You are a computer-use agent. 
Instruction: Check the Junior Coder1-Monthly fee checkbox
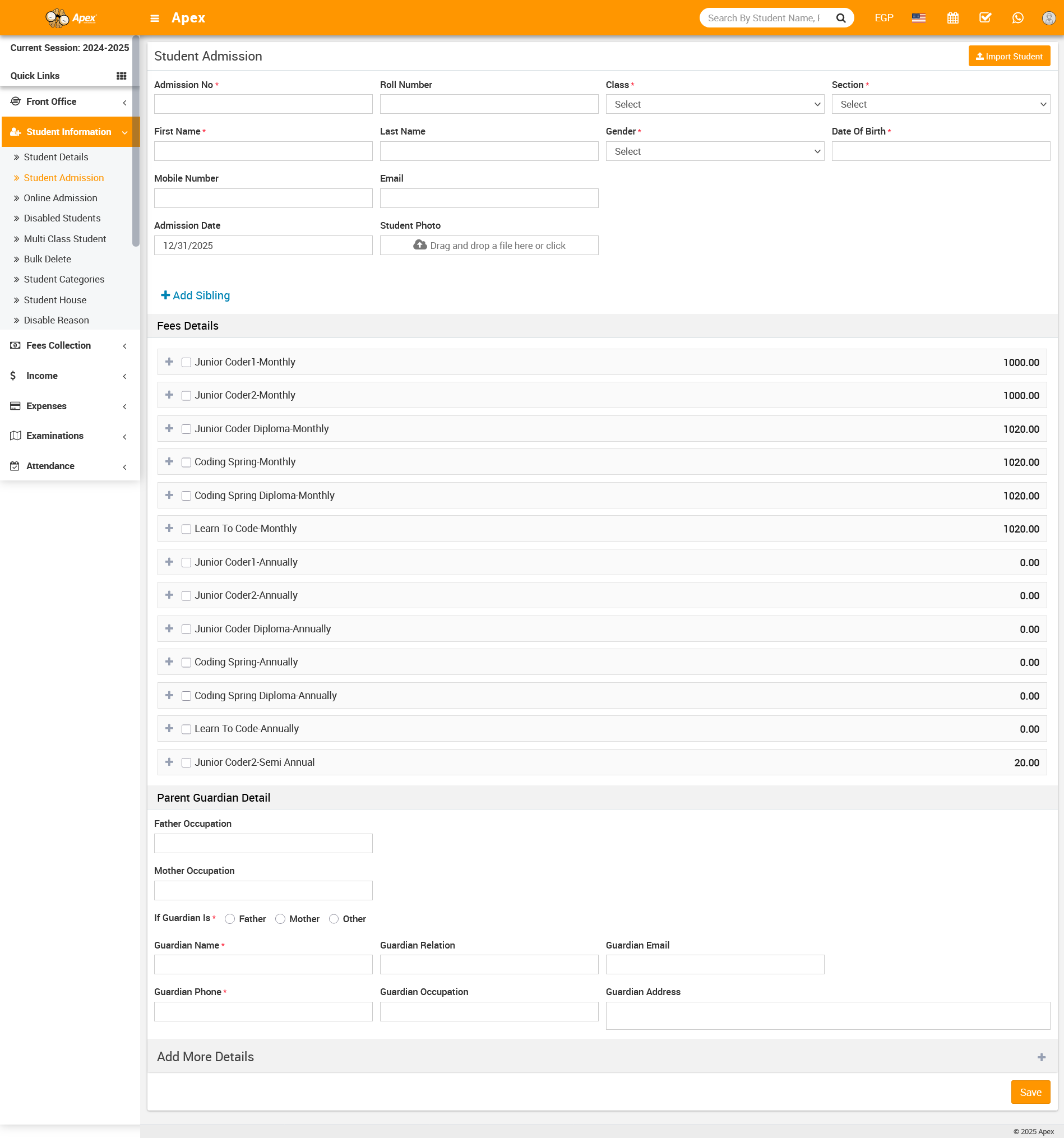[186, 362]
